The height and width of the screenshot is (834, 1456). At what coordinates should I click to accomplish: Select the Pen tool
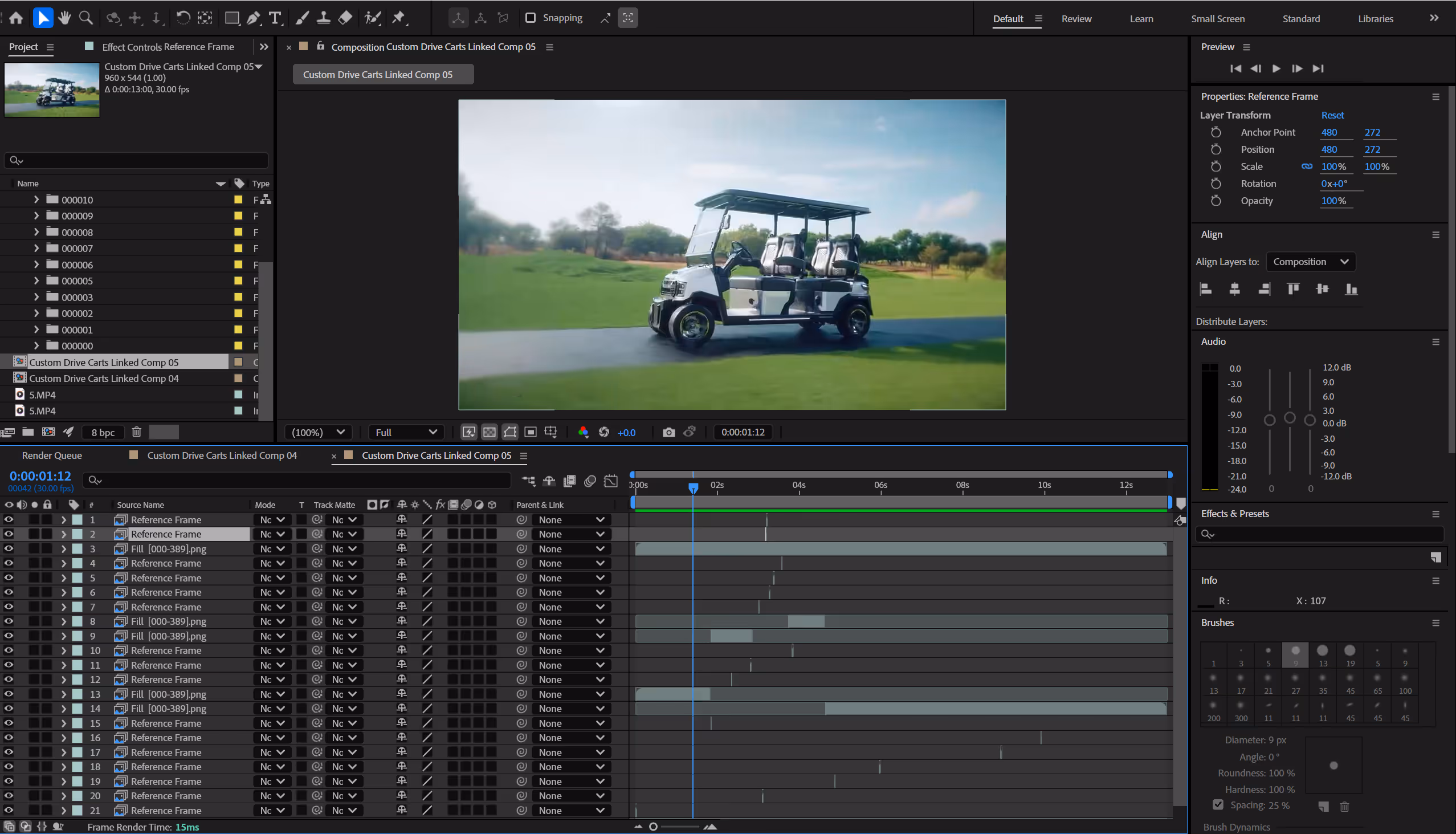[253, 18]
